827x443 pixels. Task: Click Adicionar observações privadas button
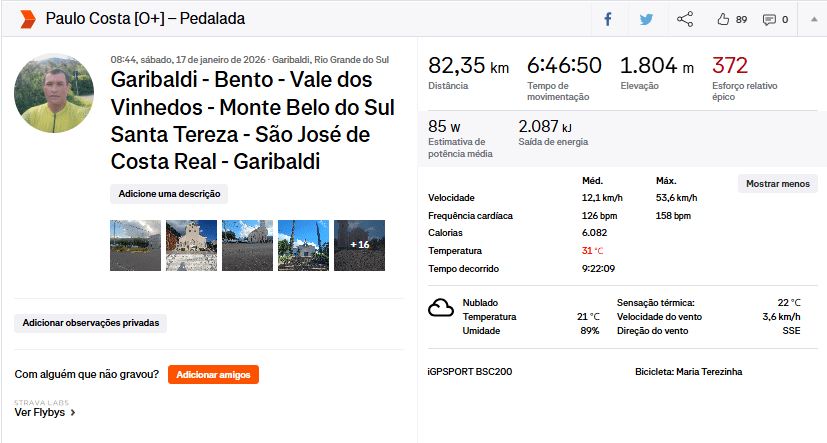[90, 323]
